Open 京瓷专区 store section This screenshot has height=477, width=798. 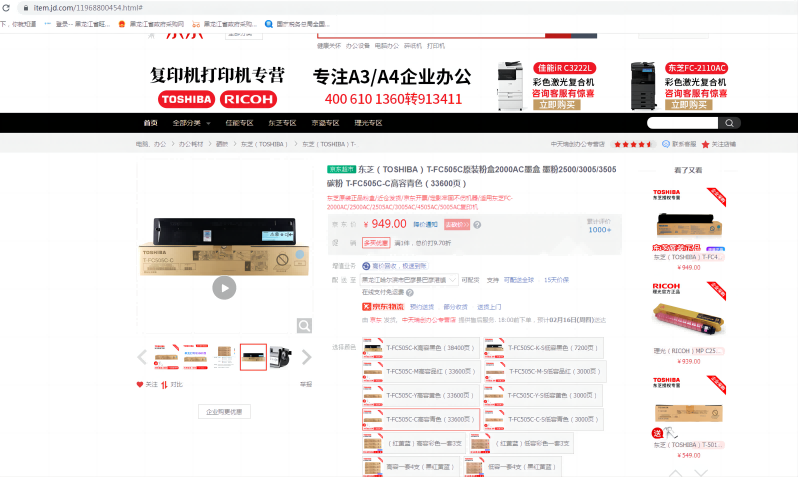(x=325, y=123)
